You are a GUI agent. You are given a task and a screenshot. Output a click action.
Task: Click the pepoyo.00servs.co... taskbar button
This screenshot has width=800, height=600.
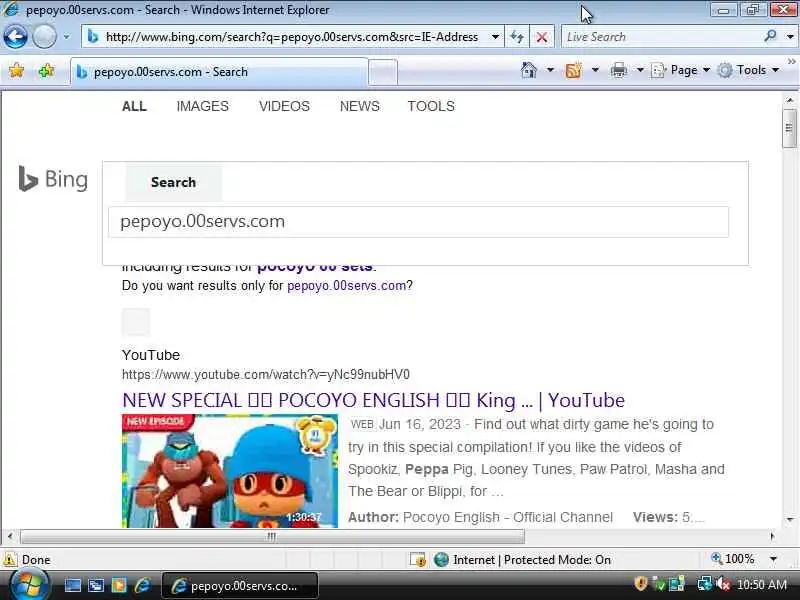click(x=240, y=586)
